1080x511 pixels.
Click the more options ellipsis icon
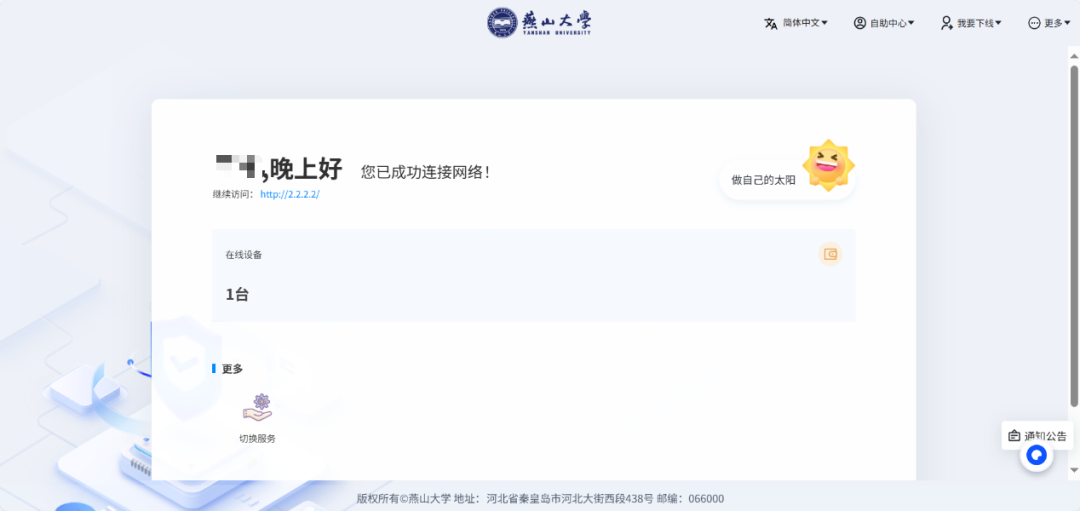coord(1034,23)
